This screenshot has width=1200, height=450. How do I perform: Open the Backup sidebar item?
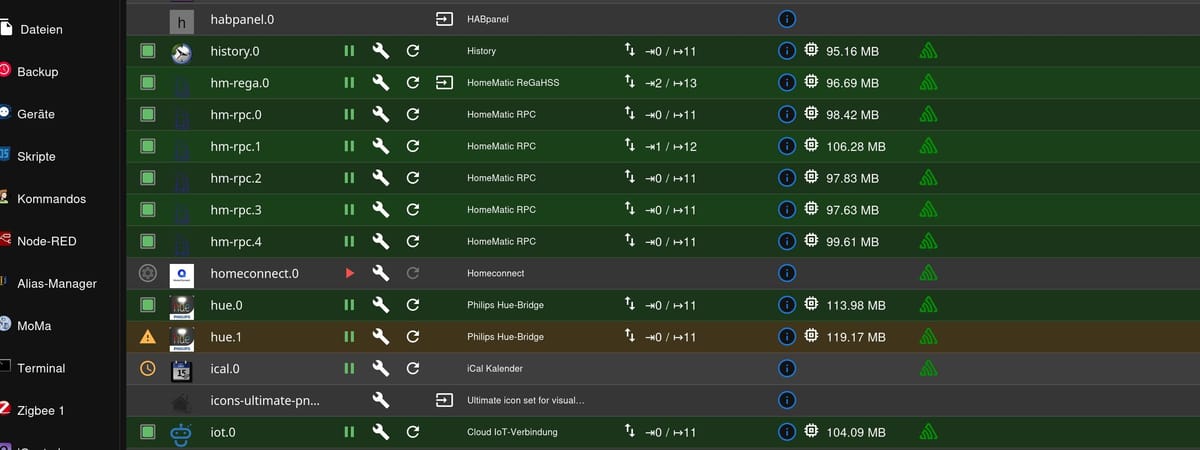(x=37, y=72)
